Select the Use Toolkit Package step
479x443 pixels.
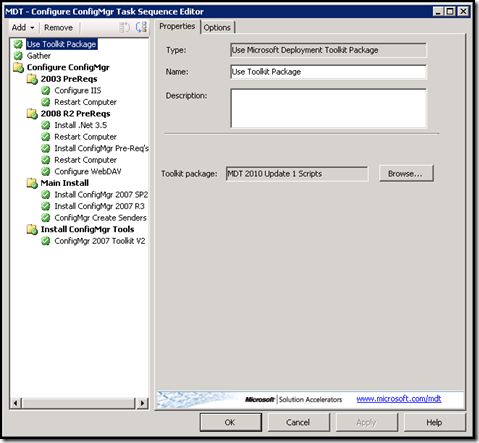pyautogui.click(x=62, y=44)
